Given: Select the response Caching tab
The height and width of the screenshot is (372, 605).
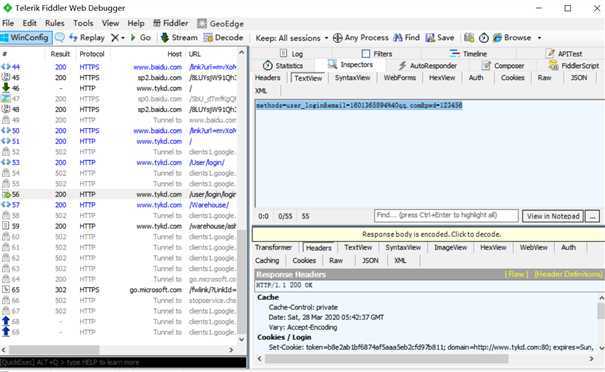Looking at the screenshot, I should [267, 260].
